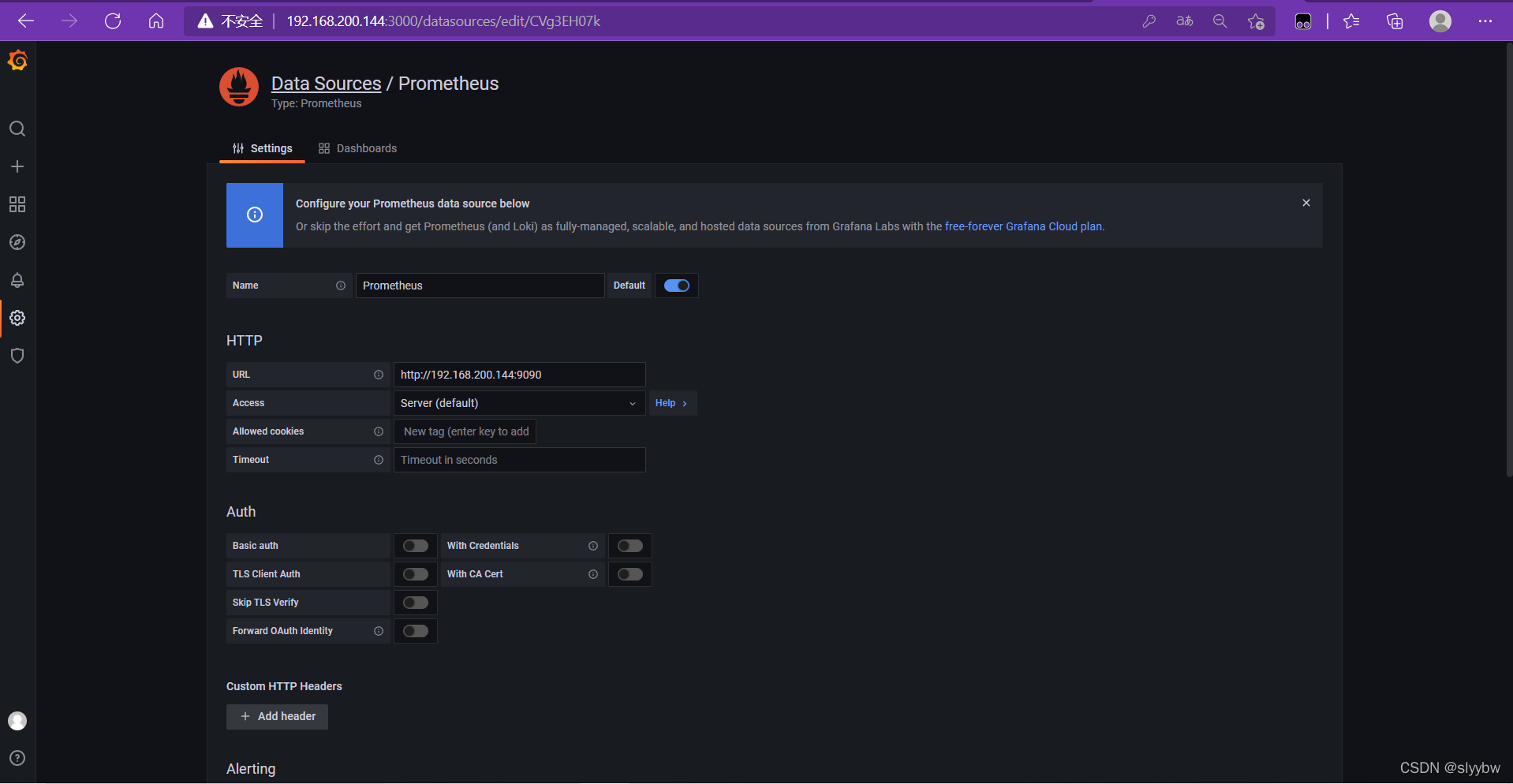Open the Access Server (default) dropdown
Screen dimensions: 1513x784
pyautogui.click(x=520, y=403)
